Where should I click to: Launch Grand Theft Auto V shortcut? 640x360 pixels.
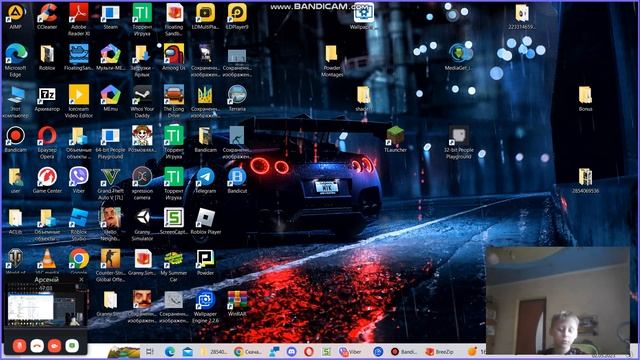(110, 177)
